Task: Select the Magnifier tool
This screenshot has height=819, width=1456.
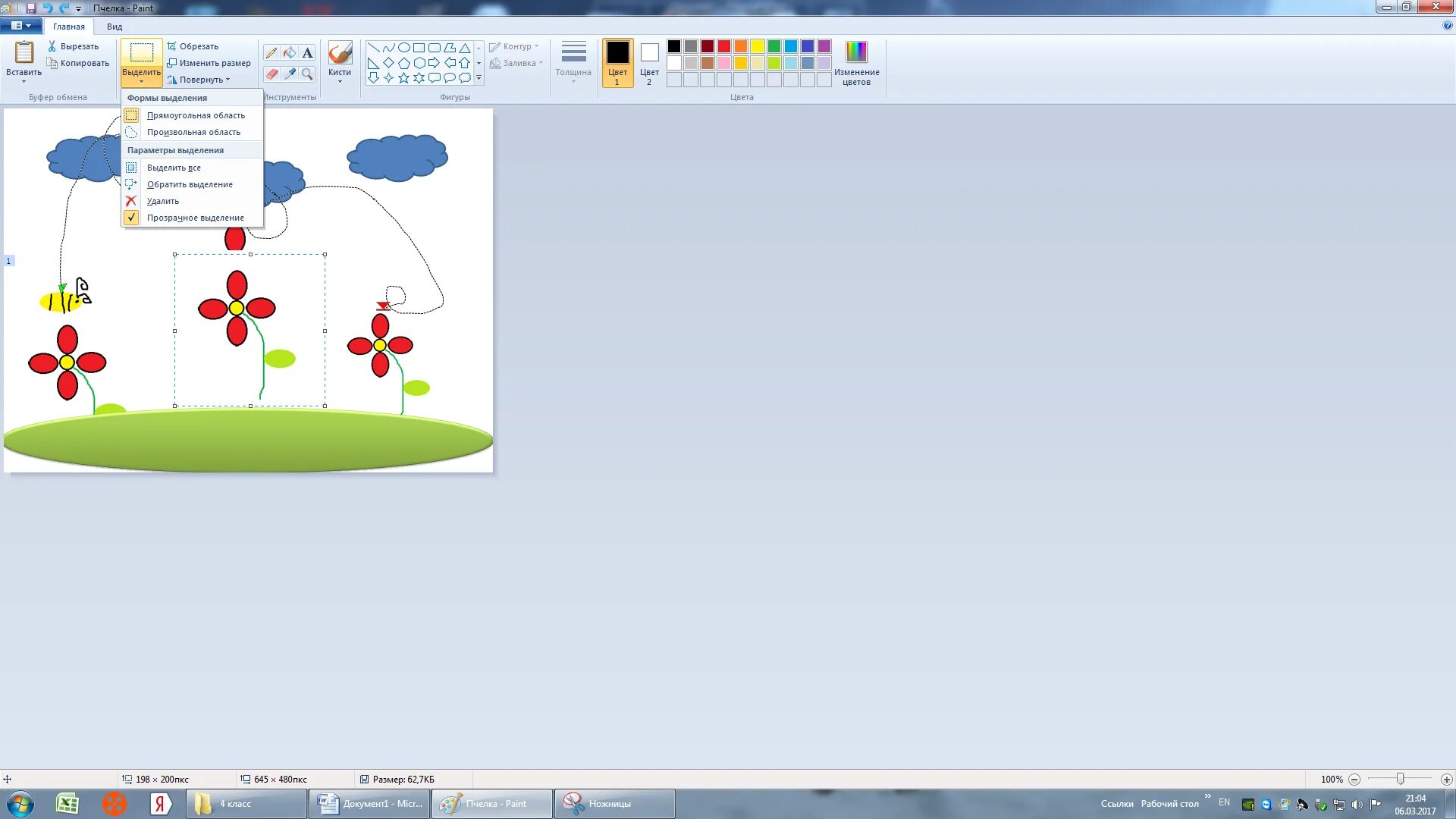Action: coord(307,74)
